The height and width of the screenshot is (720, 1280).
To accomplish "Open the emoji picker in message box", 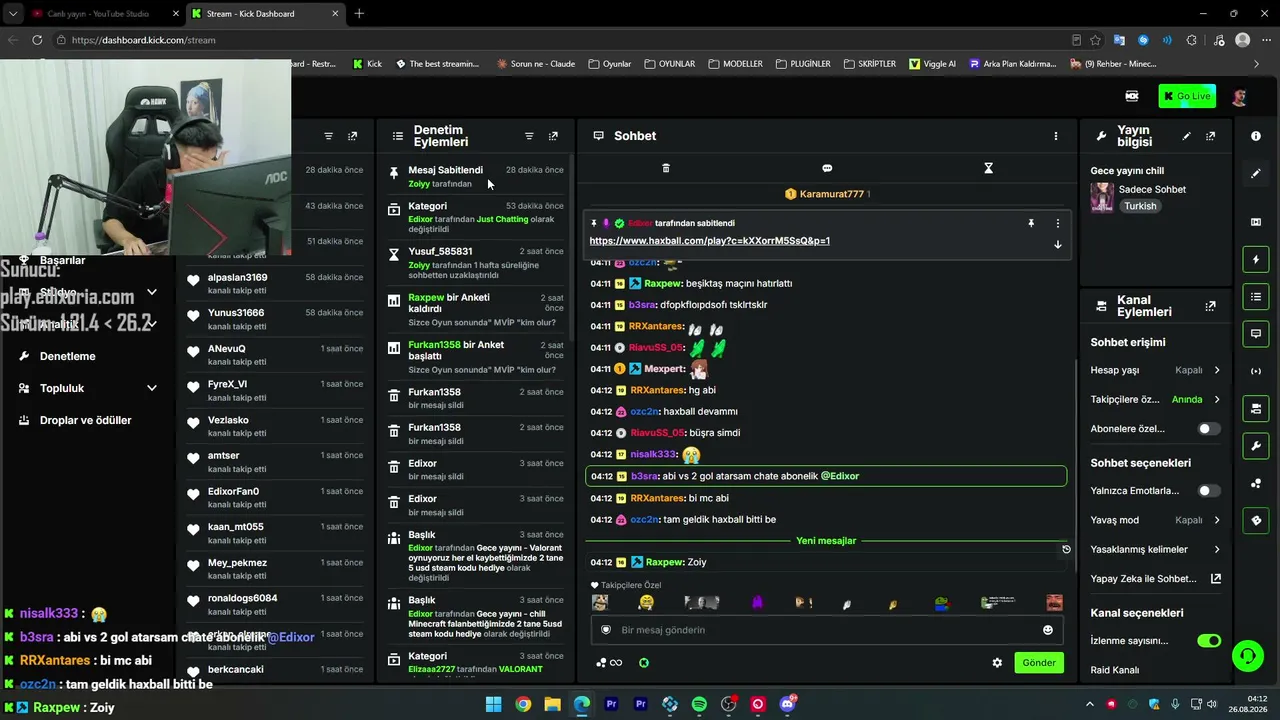I will coord(1048,630).
